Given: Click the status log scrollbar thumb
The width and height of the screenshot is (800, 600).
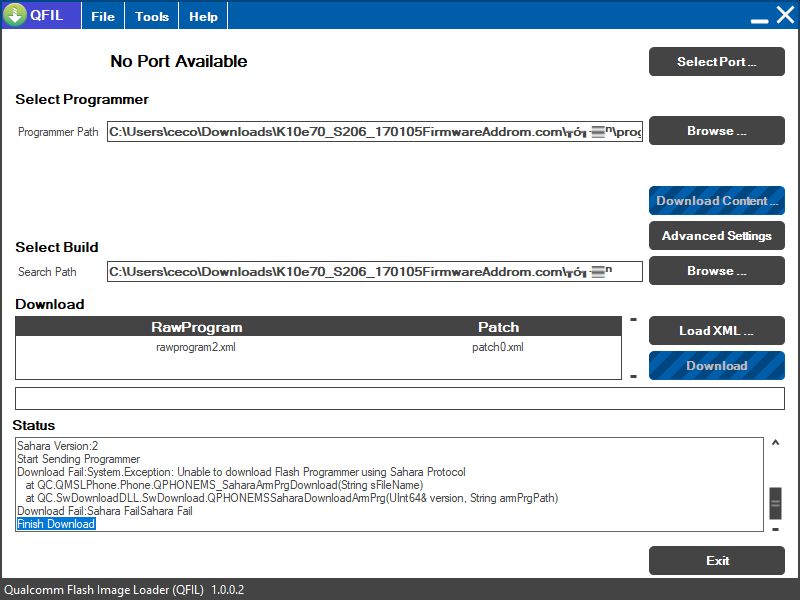Looking at the screenshot, I should (x=776, y=503).
